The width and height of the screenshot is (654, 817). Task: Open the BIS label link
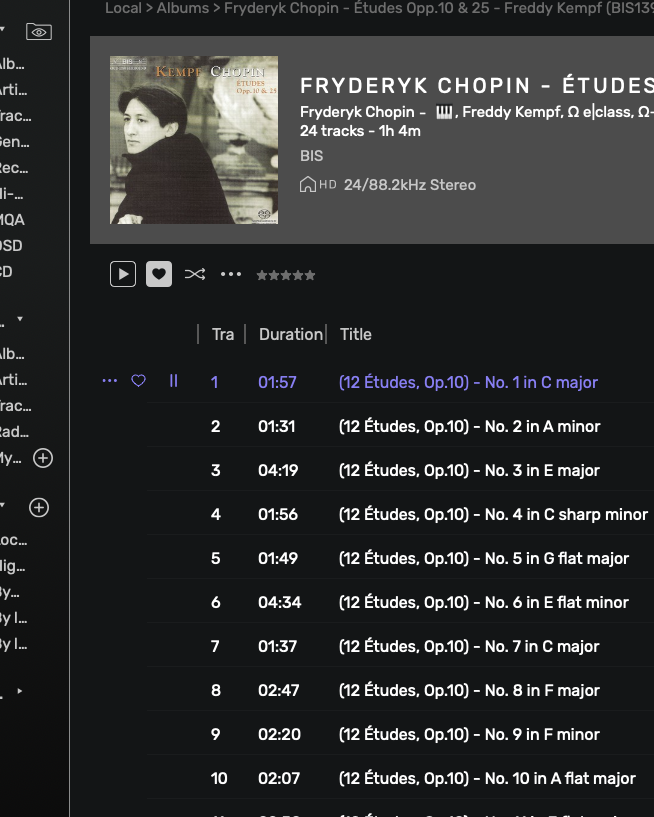click(x=312, y=156)
